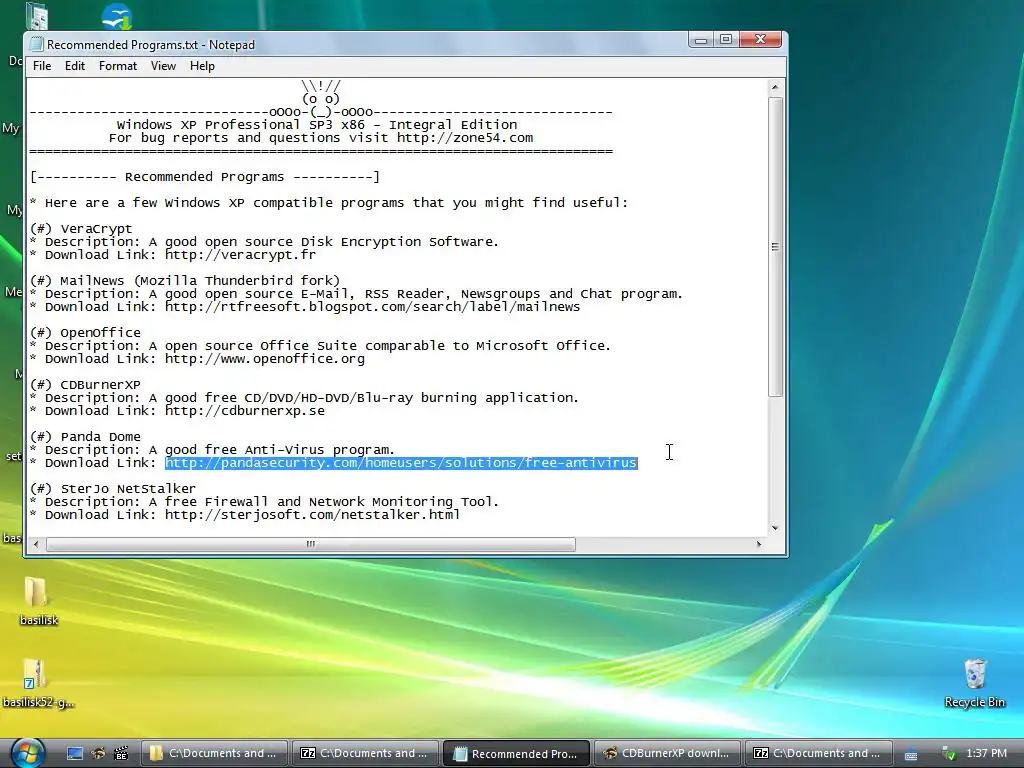
Task: Click the Recommended Programs taskbar button
Action: click(516, 753)
